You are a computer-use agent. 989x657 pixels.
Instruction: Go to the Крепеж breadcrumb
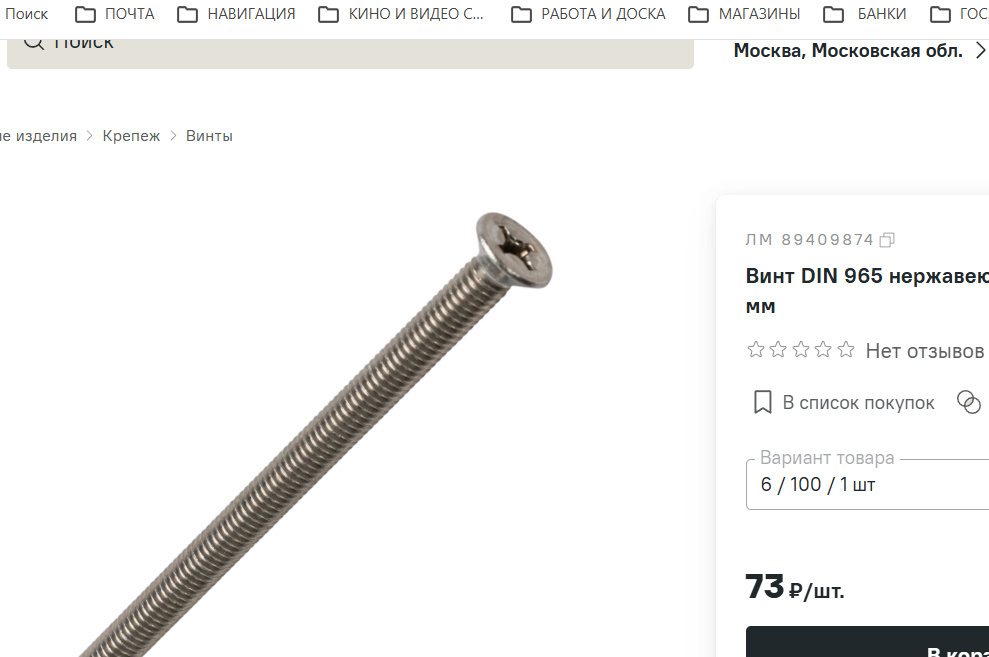(x=131, y=136)
